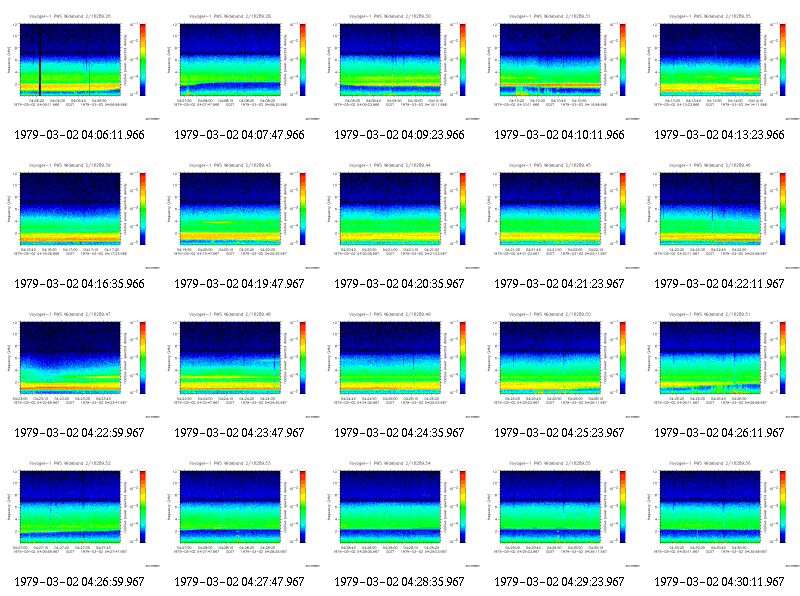Screen dimensions: 800x596
Task: Click the caption 1979-03-02 04:07:47.966
Action: point(239,135)
